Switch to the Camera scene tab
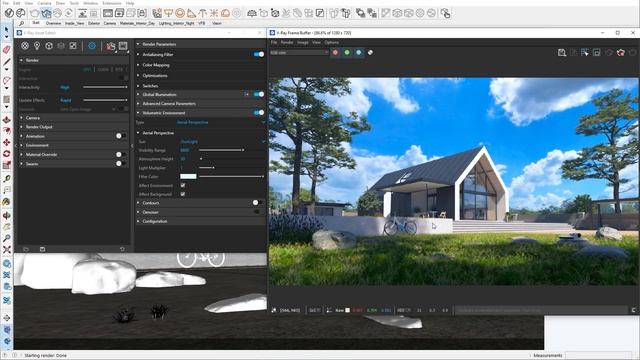This screenshot has width=640, height=360. [x=110, y=24]
